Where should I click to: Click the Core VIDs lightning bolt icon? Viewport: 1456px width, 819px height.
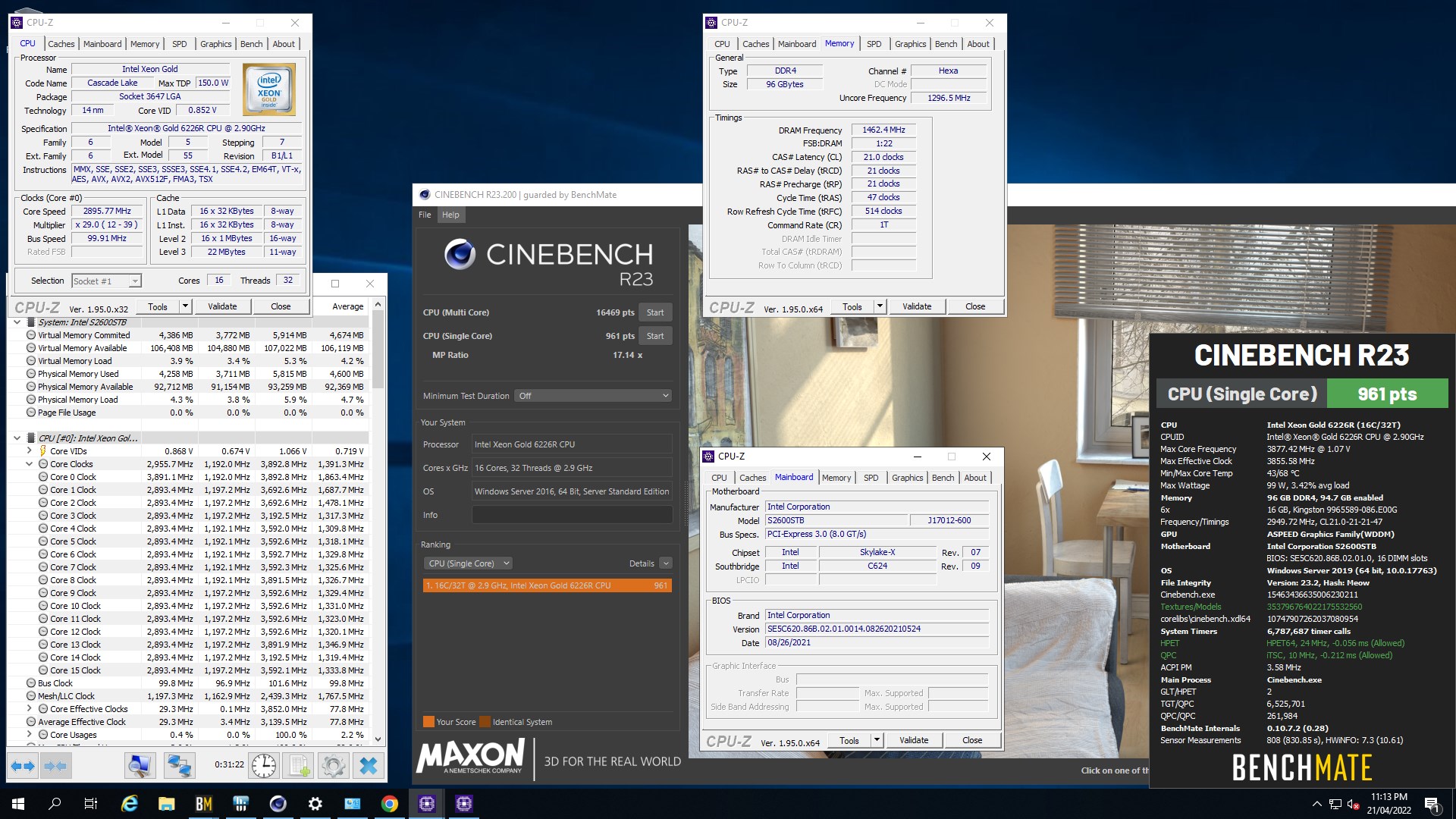(42, 451)
